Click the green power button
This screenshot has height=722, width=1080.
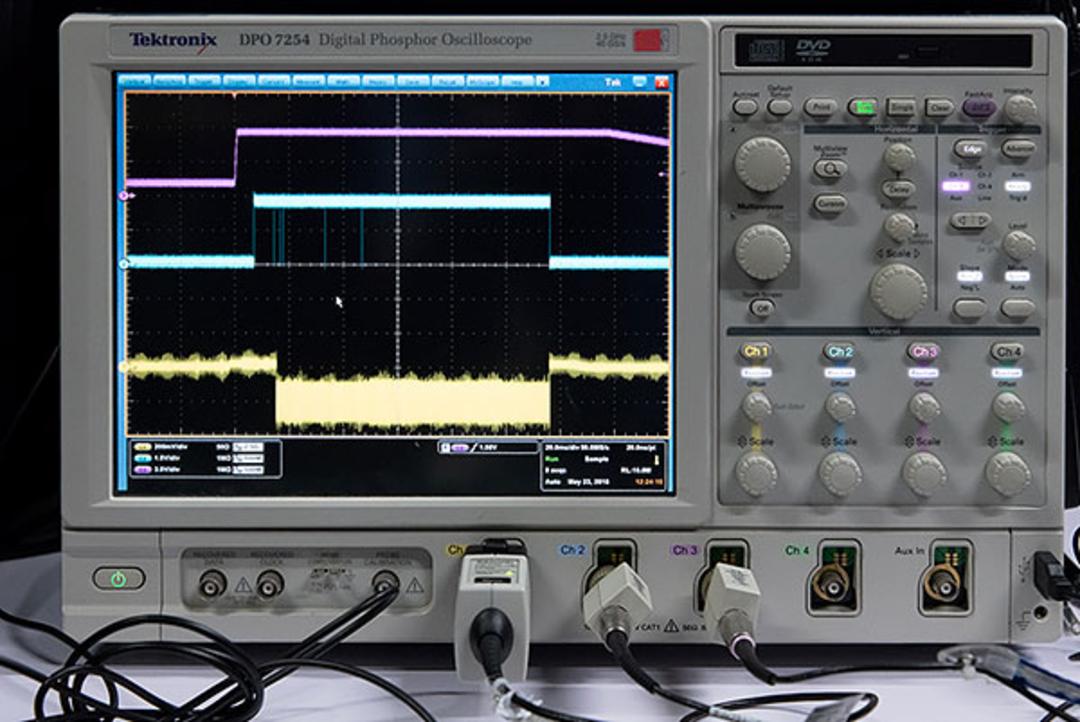pos(118,579)
